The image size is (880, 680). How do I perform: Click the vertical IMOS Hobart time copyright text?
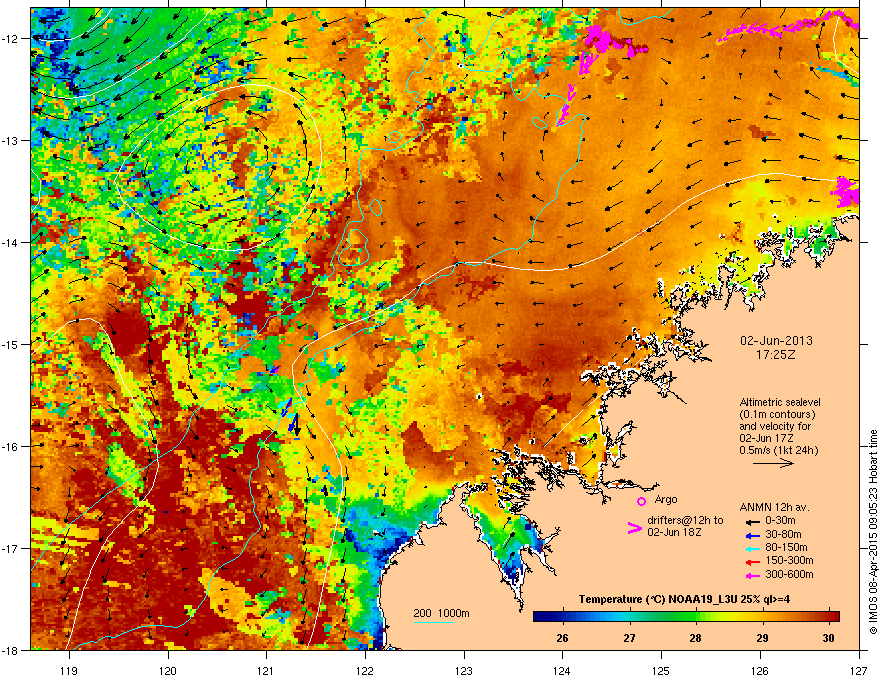tap(873, 532)
